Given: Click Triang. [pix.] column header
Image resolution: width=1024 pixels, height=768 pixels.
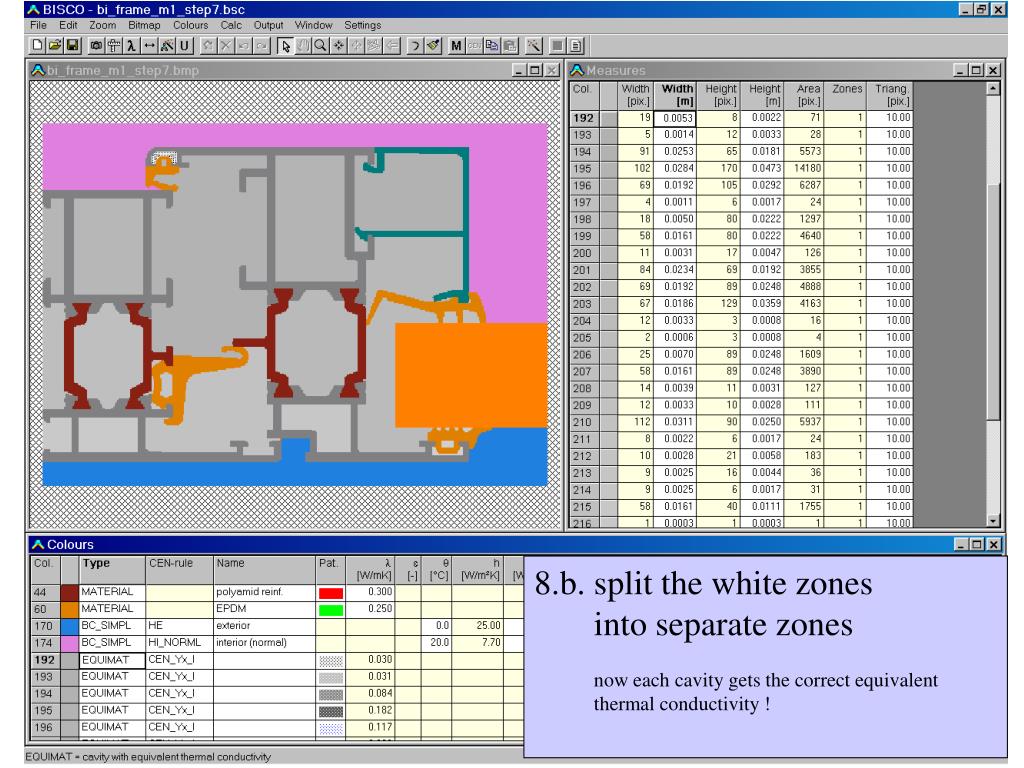Looking at the screenshot, I should pyautogui.click(x=891, y=95).
